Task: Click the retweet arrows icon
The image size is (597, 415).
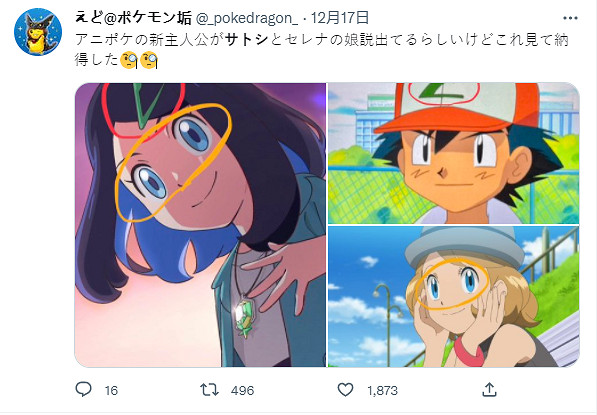Action: pos(209,390)
